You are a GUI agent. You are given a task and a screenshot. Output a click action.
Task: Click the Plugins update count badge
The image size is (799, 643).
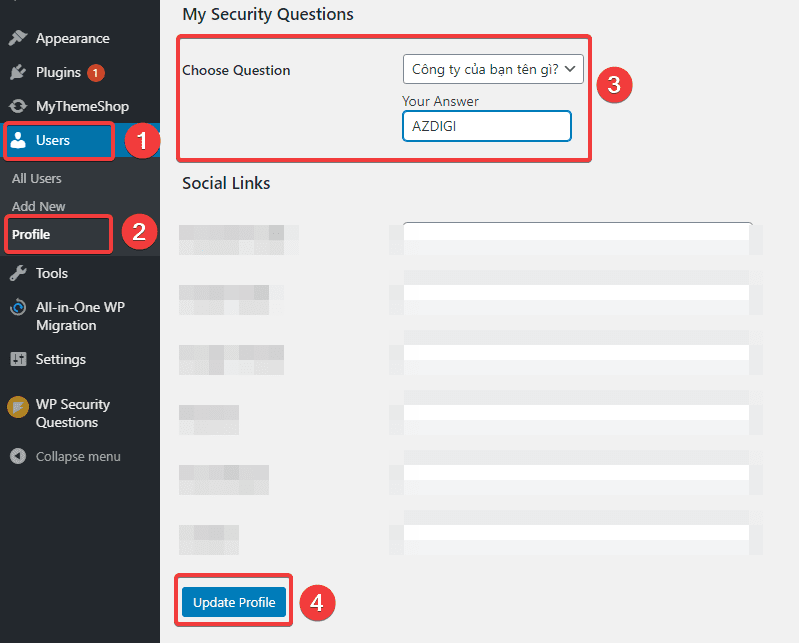96,73
